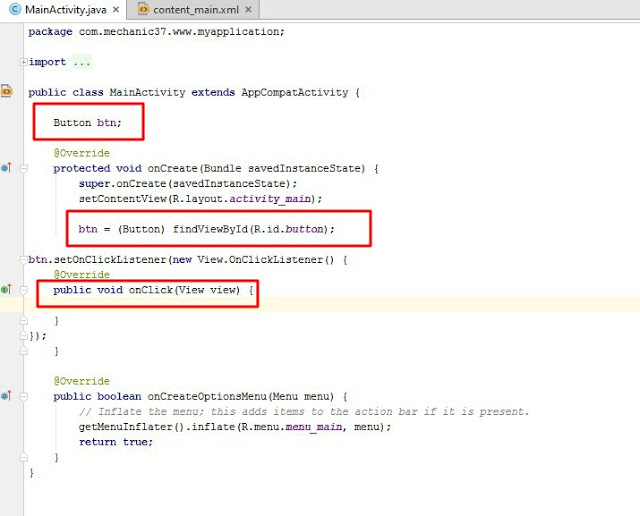Click findViewById in the btn assignment
Image resolution: width=640 pixels, height=516 pixels.
(x=210, y=229)
